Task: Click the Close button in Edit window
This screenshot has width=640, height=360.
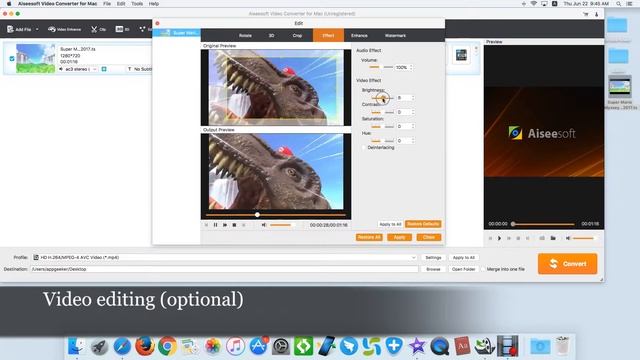Action: [429, 237]
